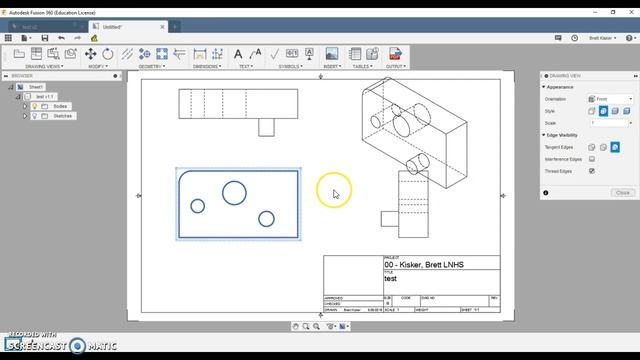Select the Detail View tool
The width and height of the screenshot is (640, 360).
tap(71, 54)
